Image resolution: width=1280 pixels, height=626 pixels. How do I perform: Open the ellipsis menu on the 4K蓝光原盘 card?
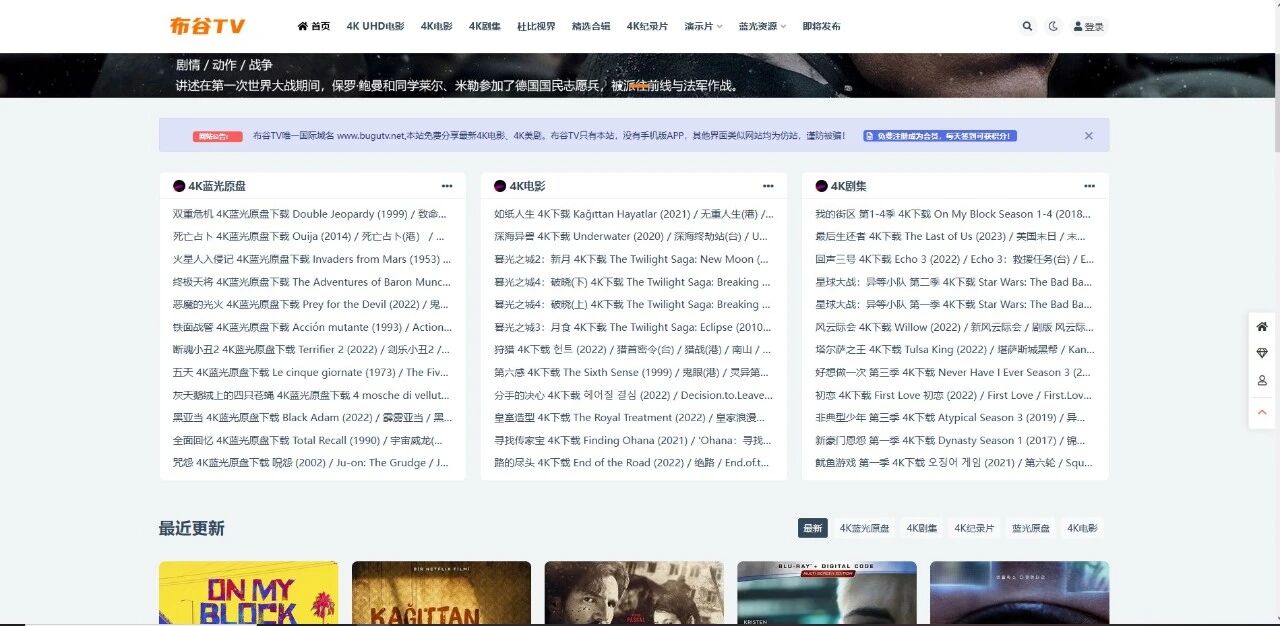coord(447,185)
